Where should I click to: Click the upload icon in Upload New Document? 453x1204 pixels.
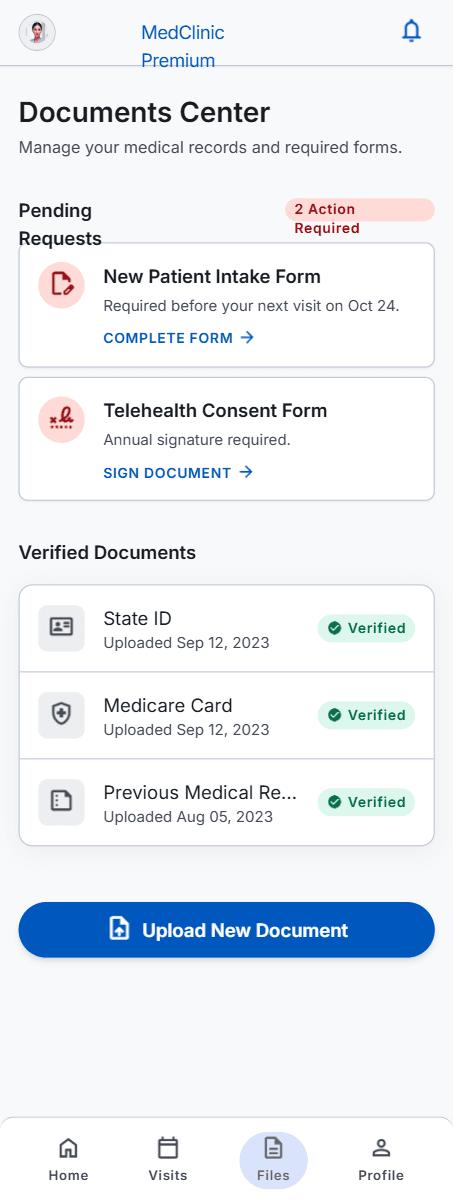[x=119, y=930]
